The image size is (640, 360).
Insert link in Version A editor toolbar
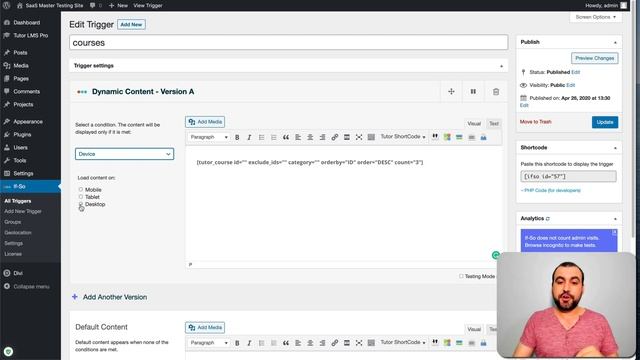click(335, 137)
